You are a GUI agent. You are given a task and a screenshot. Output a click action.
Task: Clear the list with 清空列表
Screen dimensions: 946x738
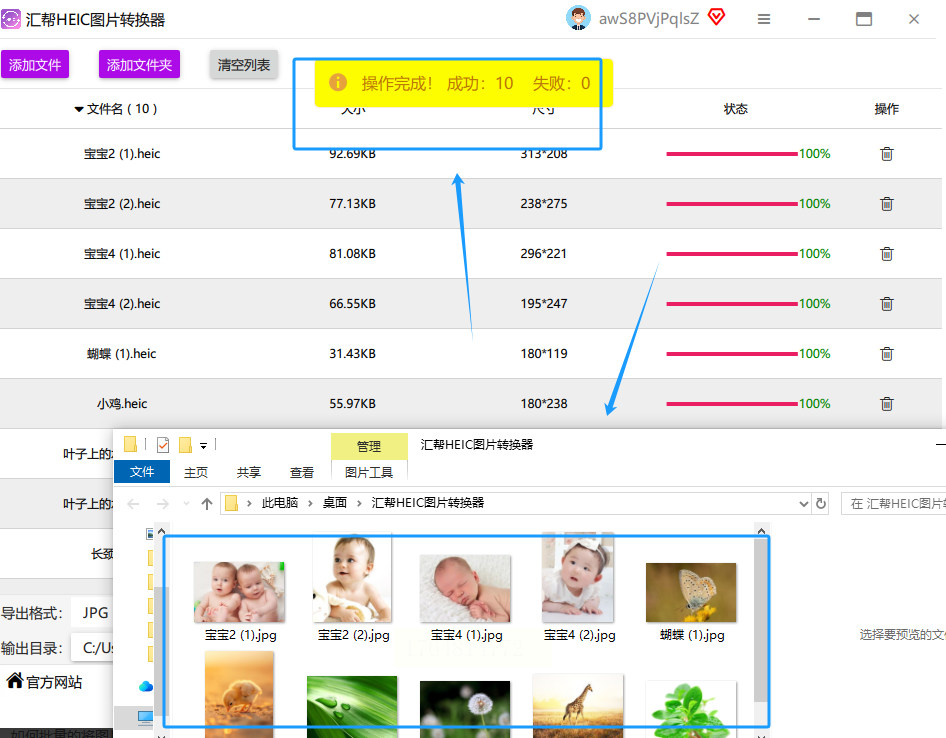[x=244, y=65]
